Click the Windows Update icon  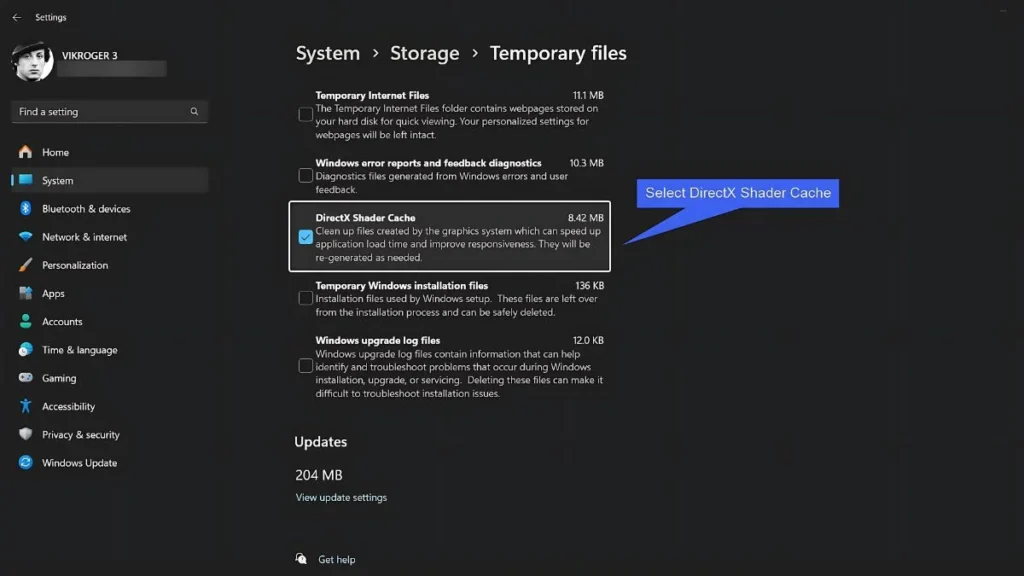[25, 463]
